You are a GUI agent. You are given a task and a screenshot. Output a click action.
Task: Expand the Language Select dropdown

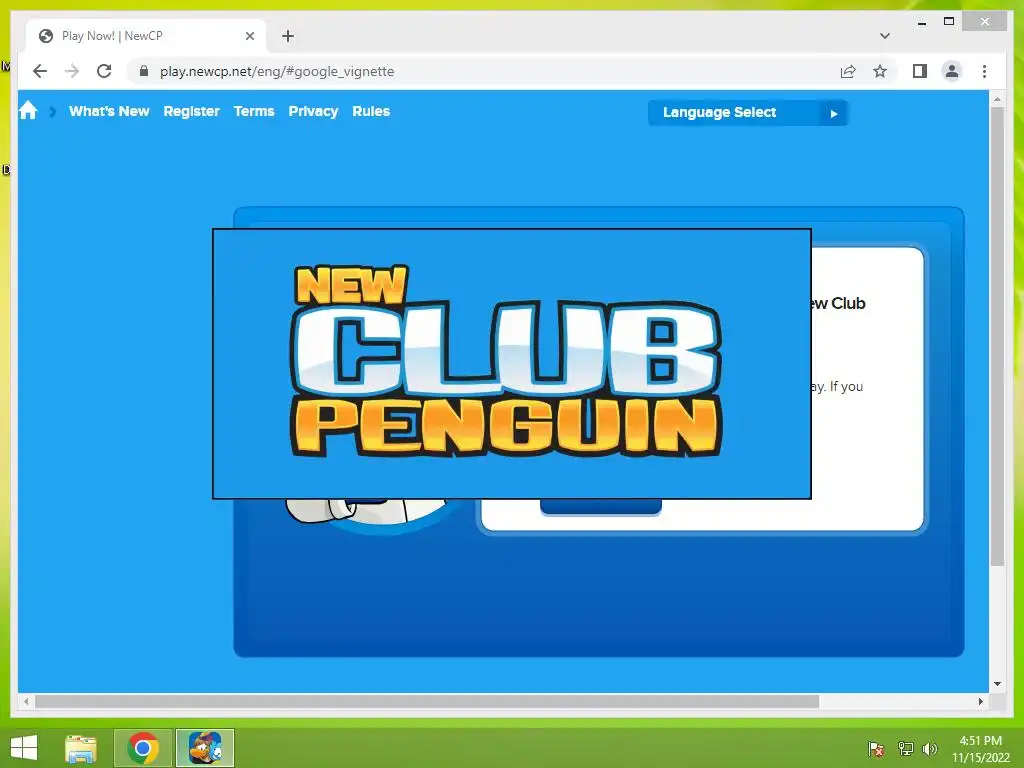point(748,112)
